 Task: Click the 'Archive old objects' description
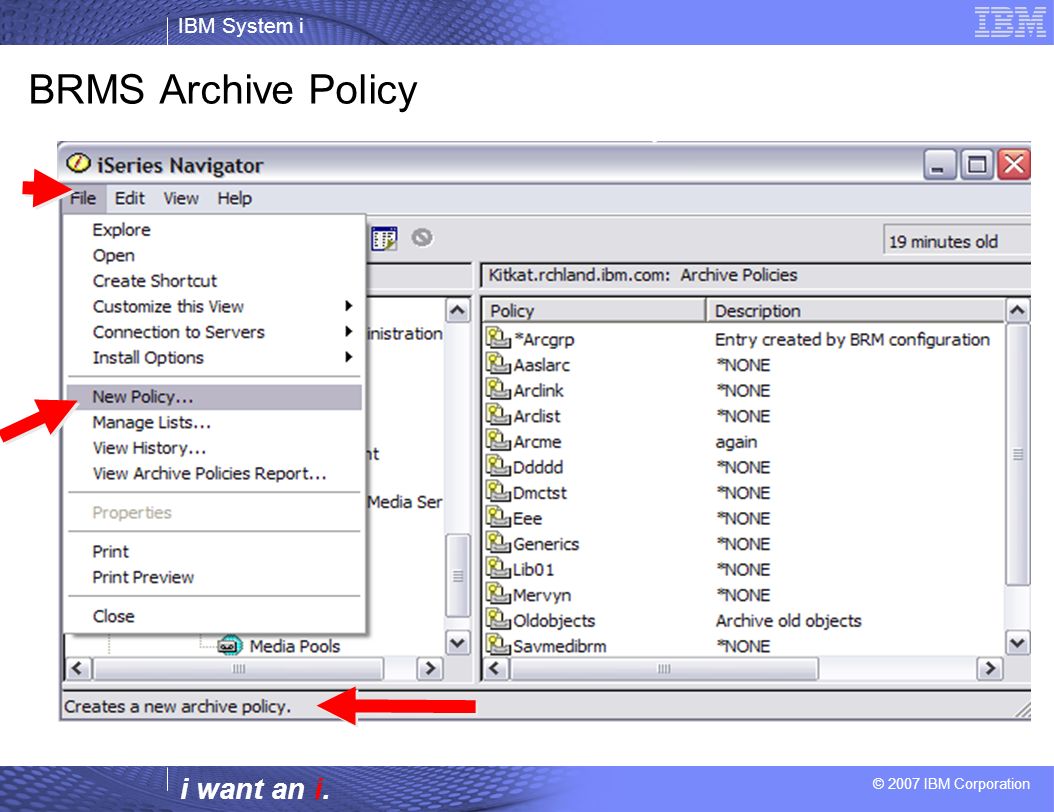pos(788,620)
